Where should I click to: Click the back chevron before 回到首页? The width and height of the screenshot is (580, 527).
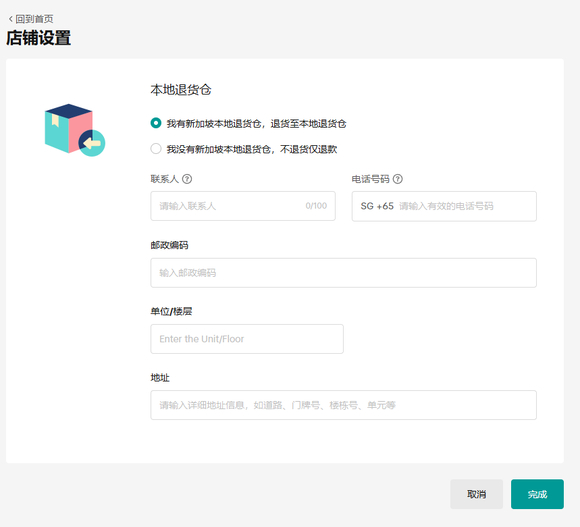(11, 18)
